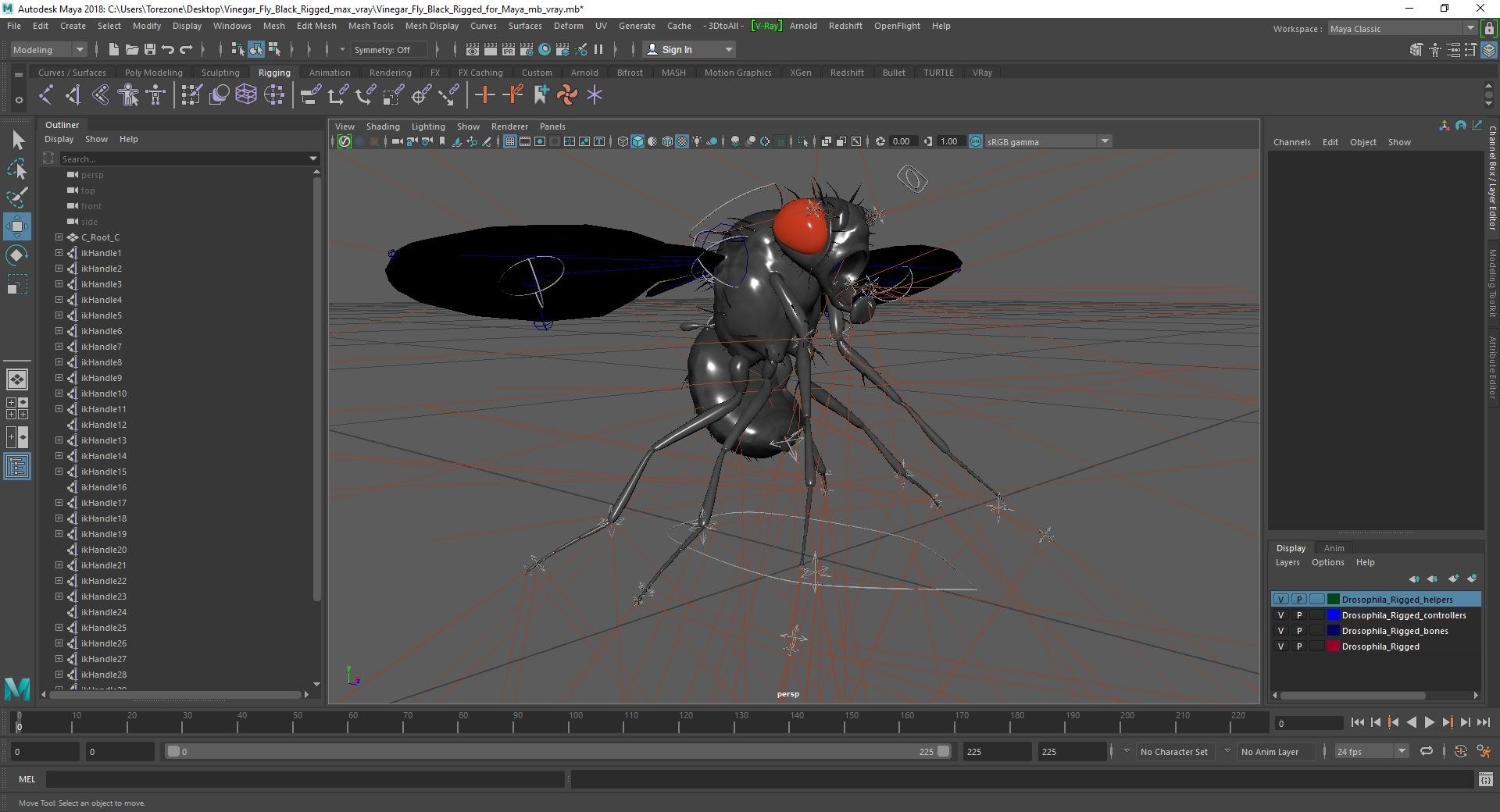1500x812 pixels.
Task: Click the Create Lattice shelf icon
Action: pos(246,95)
